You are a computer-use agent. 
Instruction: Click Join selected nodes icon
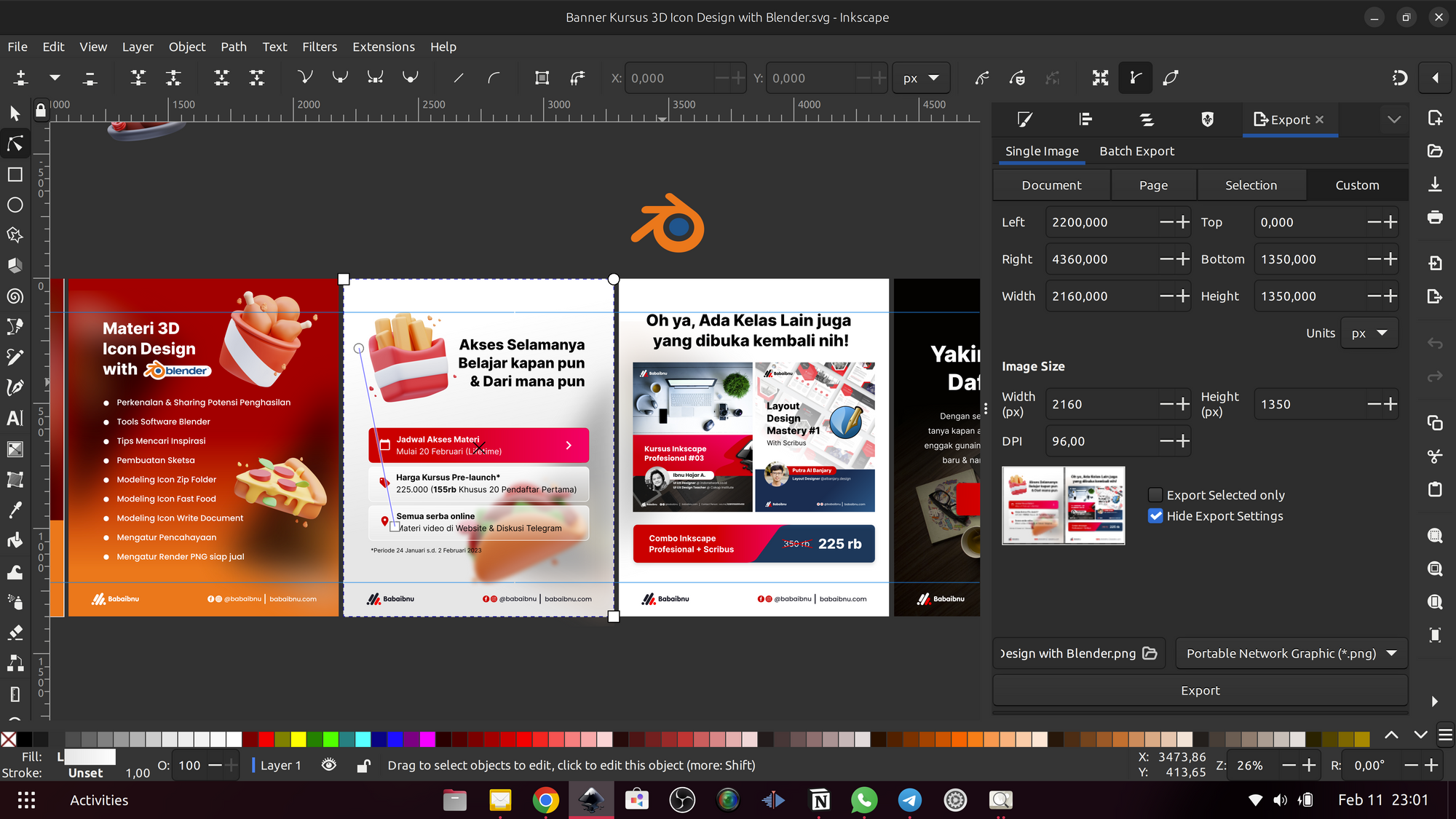pyautogui.click(x=138, y=78)
